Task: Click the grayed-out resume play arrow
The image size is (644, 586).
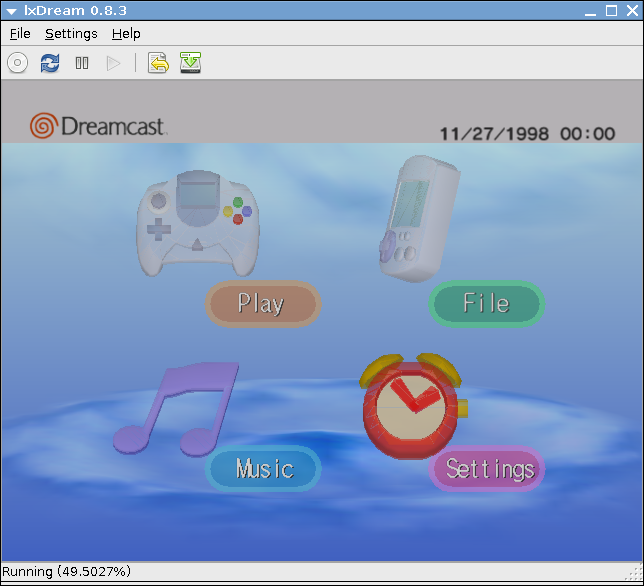Action: 113,63
